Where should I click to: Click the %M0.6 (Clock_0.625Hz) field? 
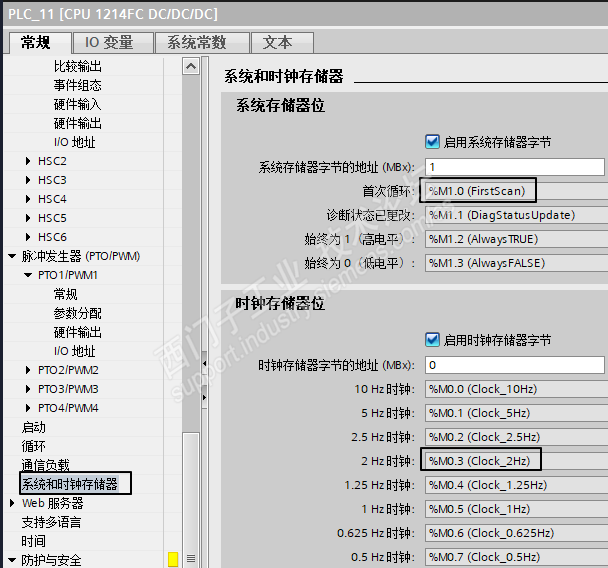tap(516, 533)
